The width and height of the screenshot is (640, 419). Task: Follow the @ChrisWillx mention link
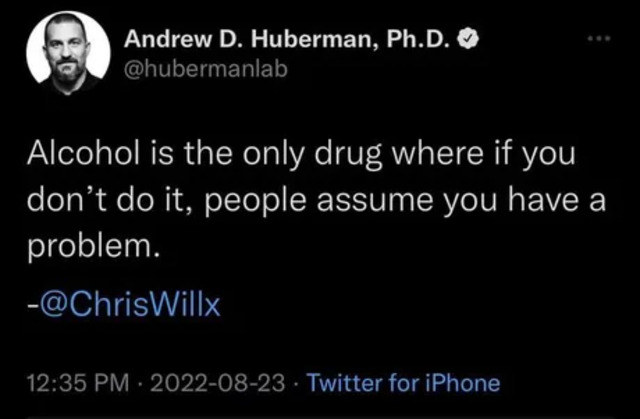click(124, 304)
